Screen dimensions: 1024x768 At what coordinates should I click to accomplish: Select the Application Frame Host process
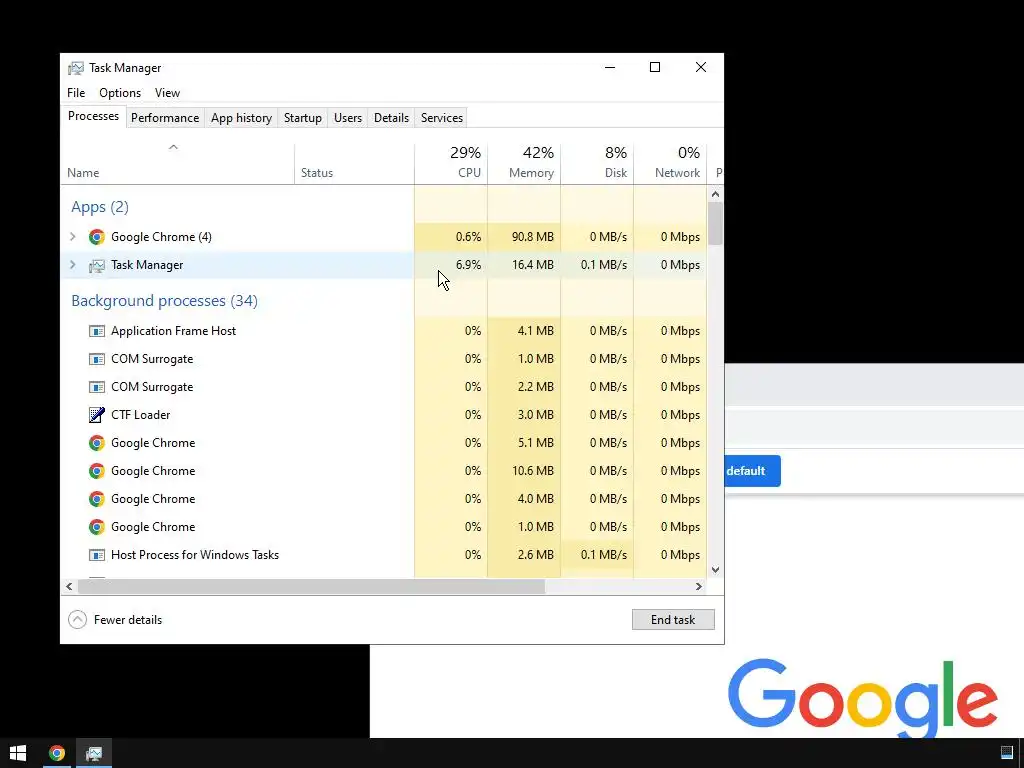pyautogui.click(x=384, y=331)
